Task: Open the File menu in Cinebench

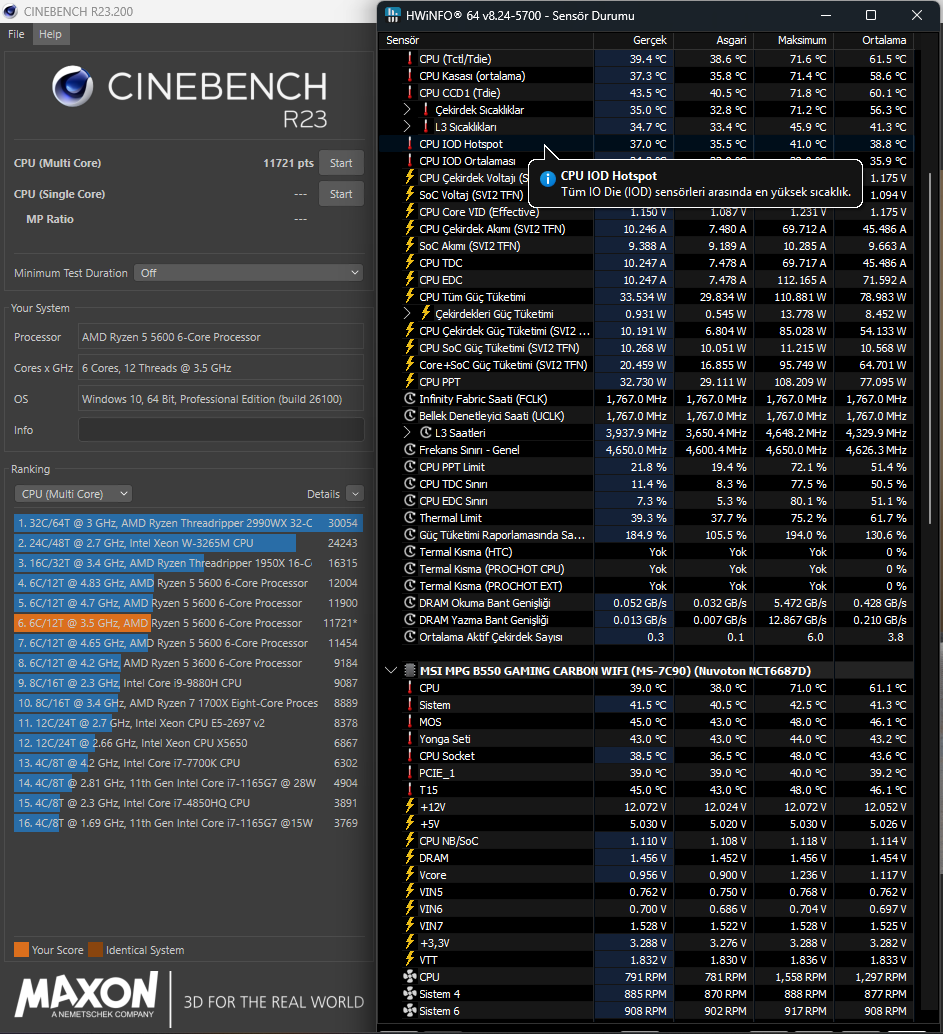Action: 16,34
